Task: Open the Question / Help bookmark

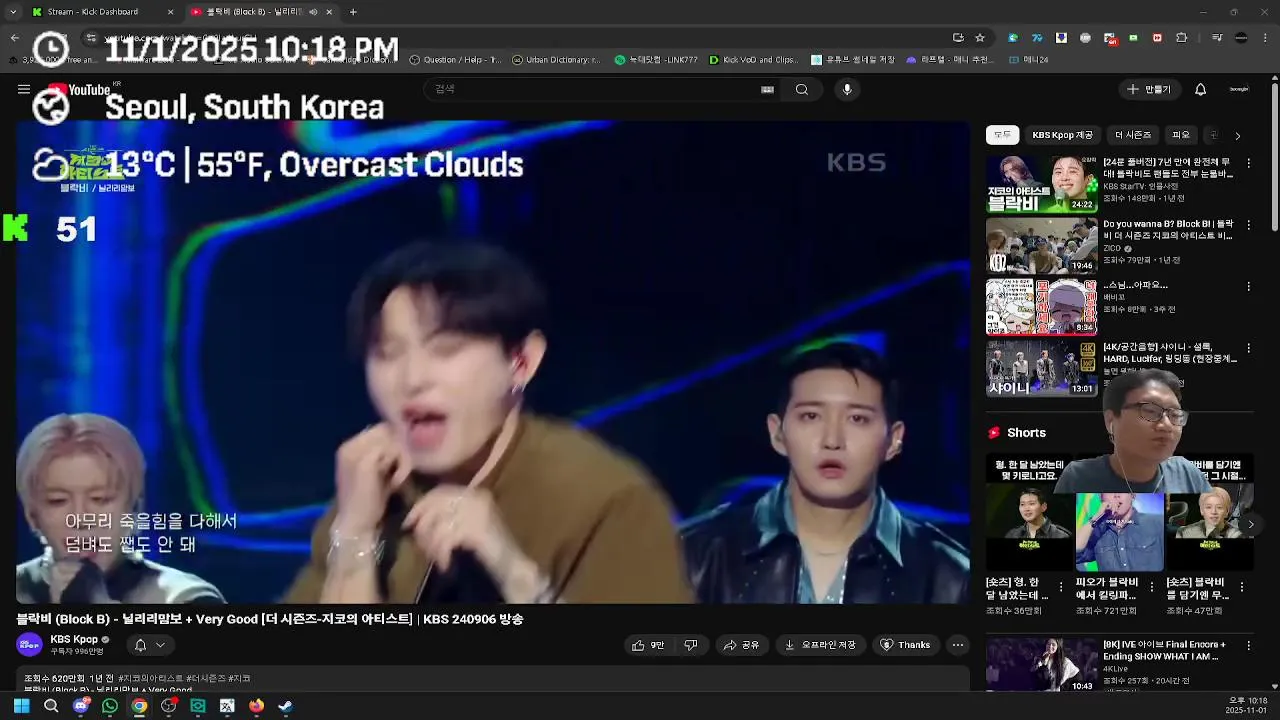Action: tap(456, 60)
